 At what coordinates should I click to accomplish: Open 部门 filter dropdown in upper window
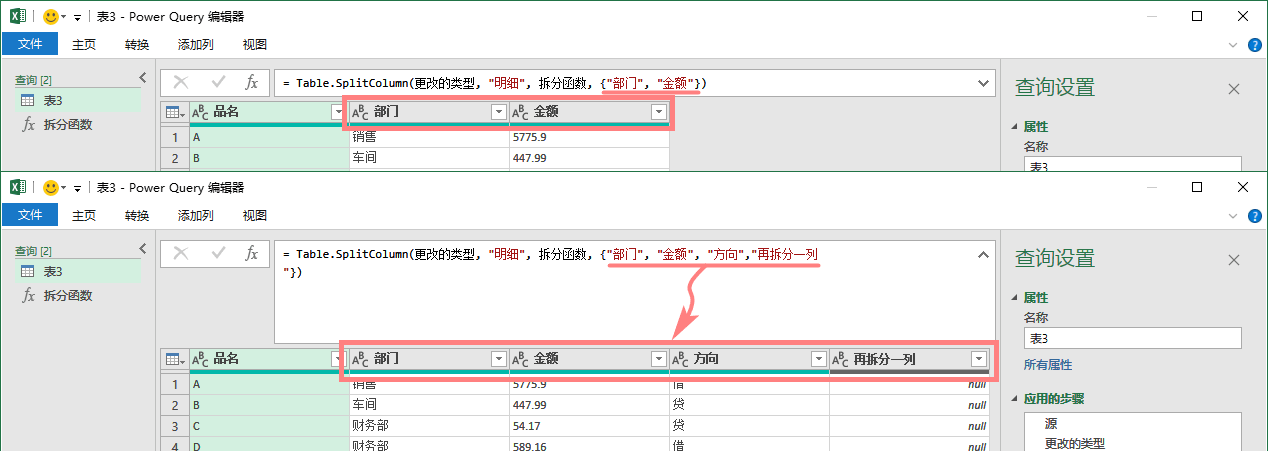click(x=499, y=112)
